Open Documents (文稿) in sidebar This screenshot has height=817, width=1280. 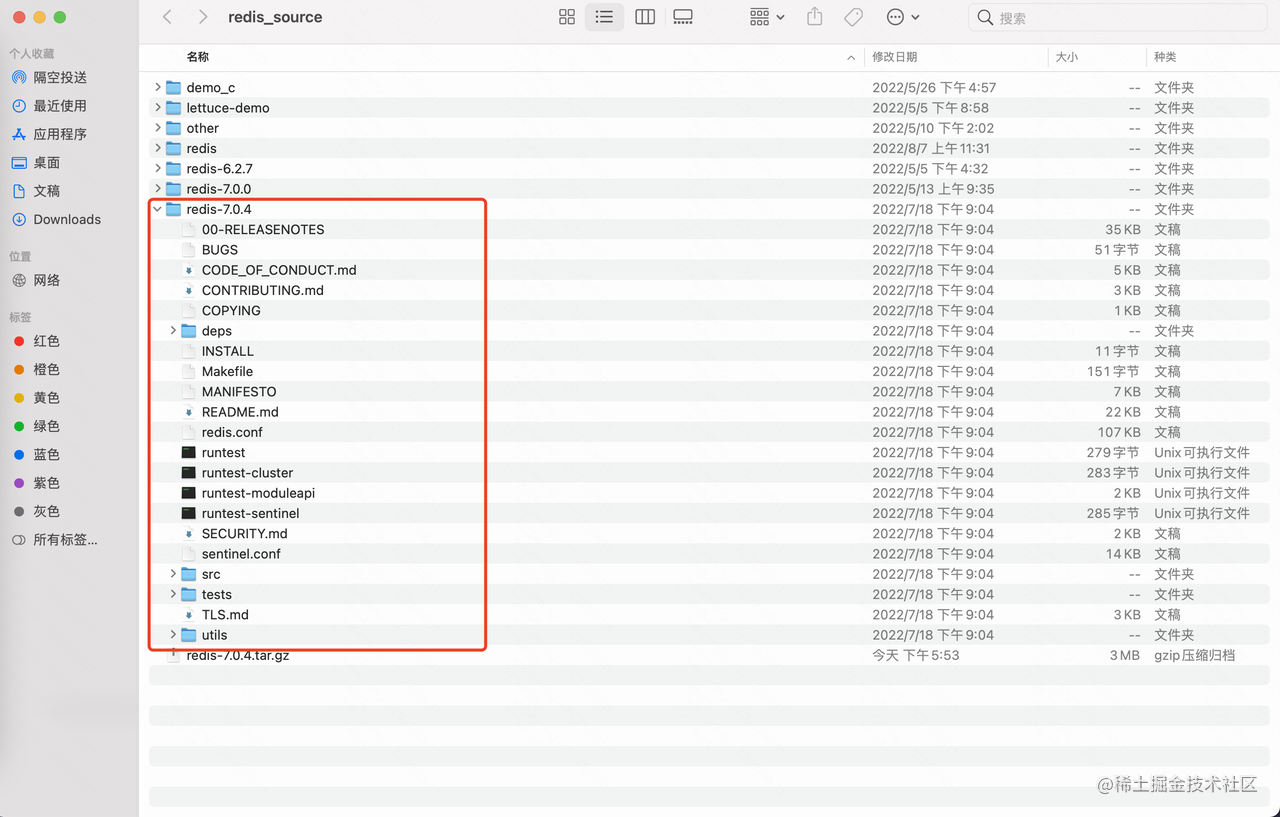[x=47, y=190]
